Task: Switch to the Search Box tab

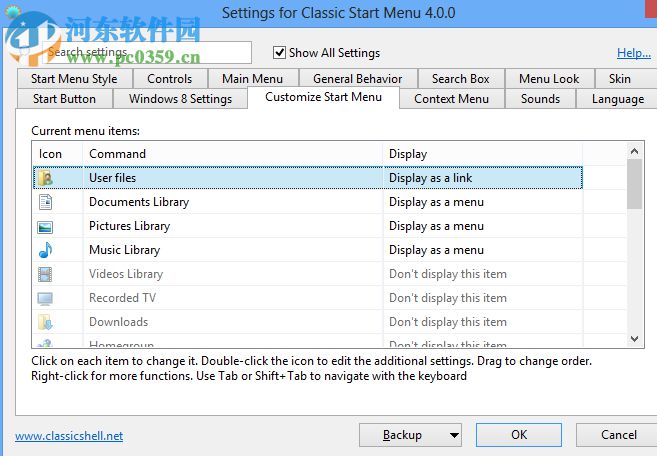Action: click(x=461, y=79)
